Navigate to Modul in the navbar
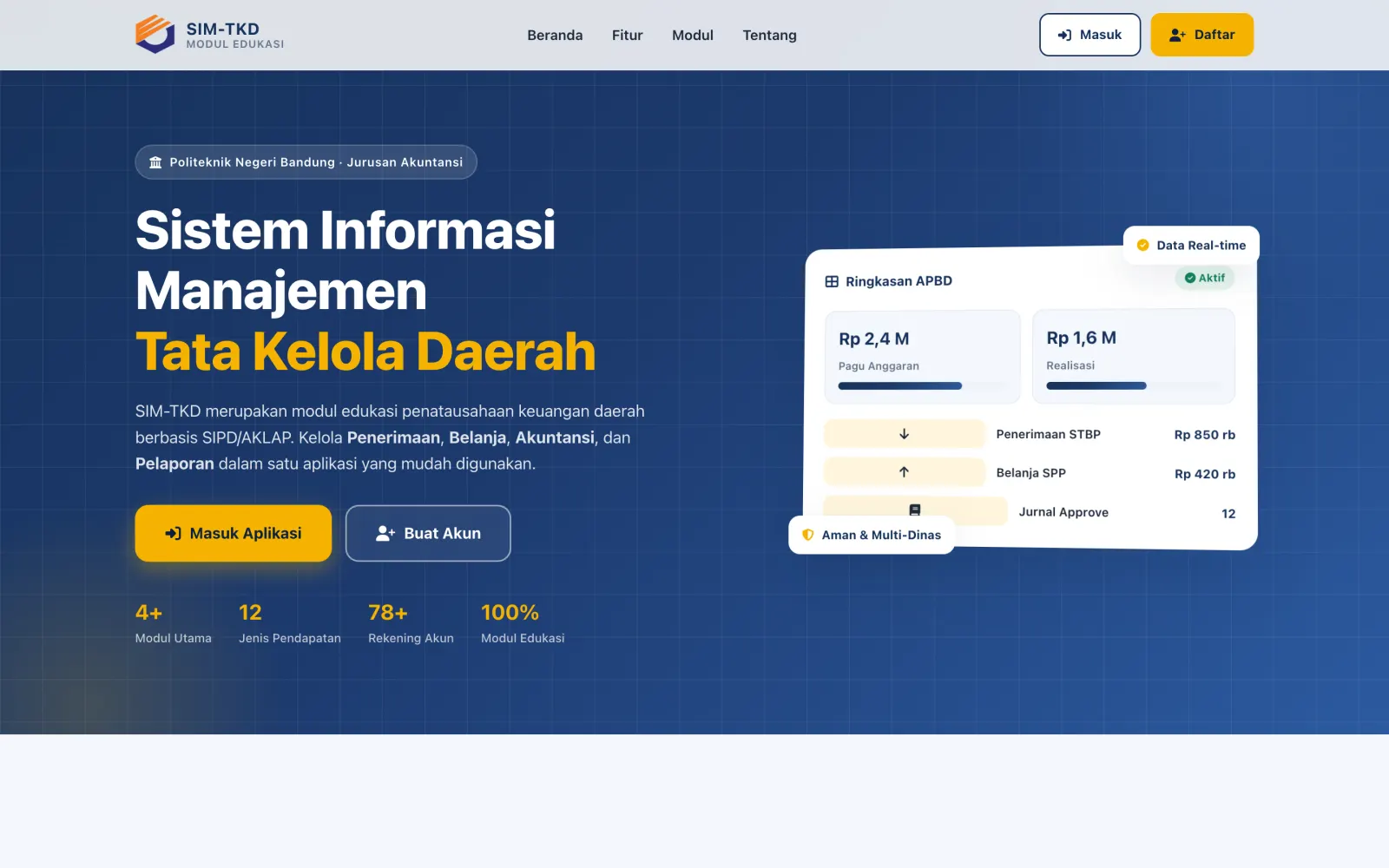 pos(693,35)
